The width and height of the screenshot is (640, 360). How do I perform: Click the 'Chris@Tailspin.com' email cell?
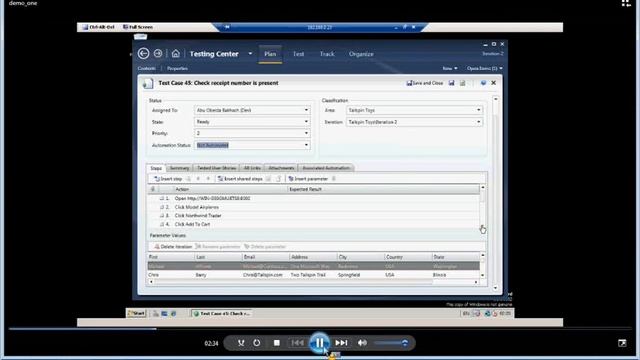coord(266,275)
